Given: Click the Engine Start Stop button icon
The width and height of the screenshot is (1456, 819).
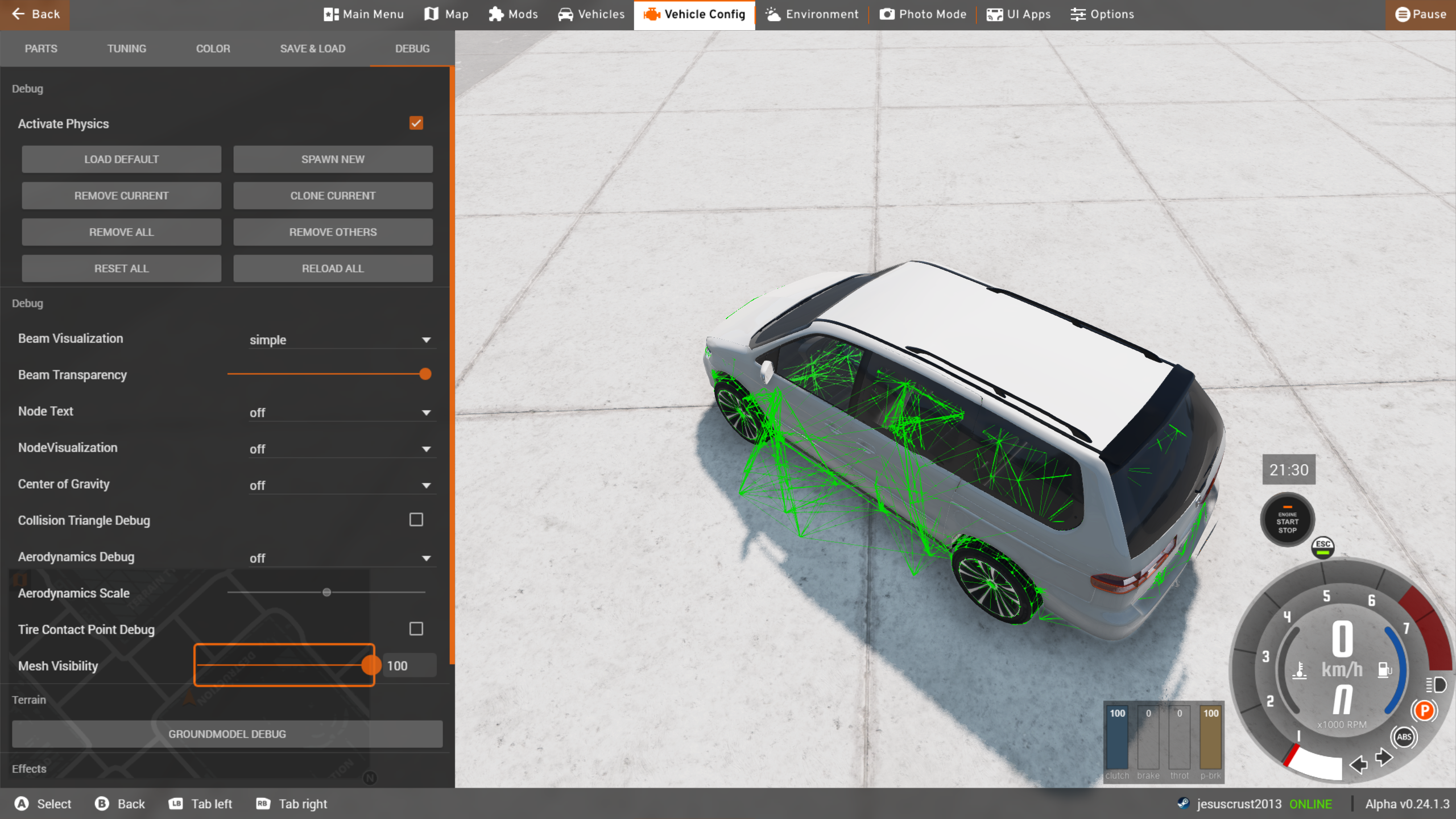Looking at the screenshot, I should click(1287, 520).
